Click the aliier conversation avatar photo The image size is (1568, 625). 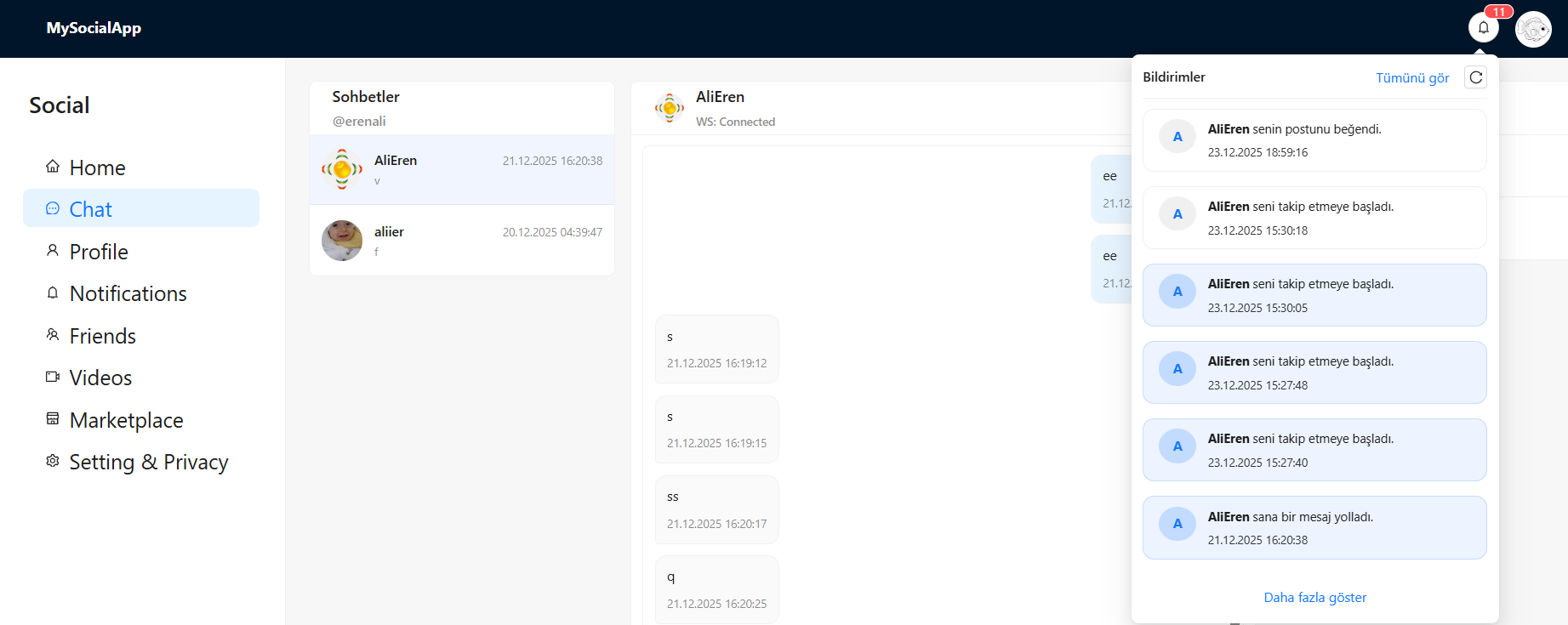(342, 241)
